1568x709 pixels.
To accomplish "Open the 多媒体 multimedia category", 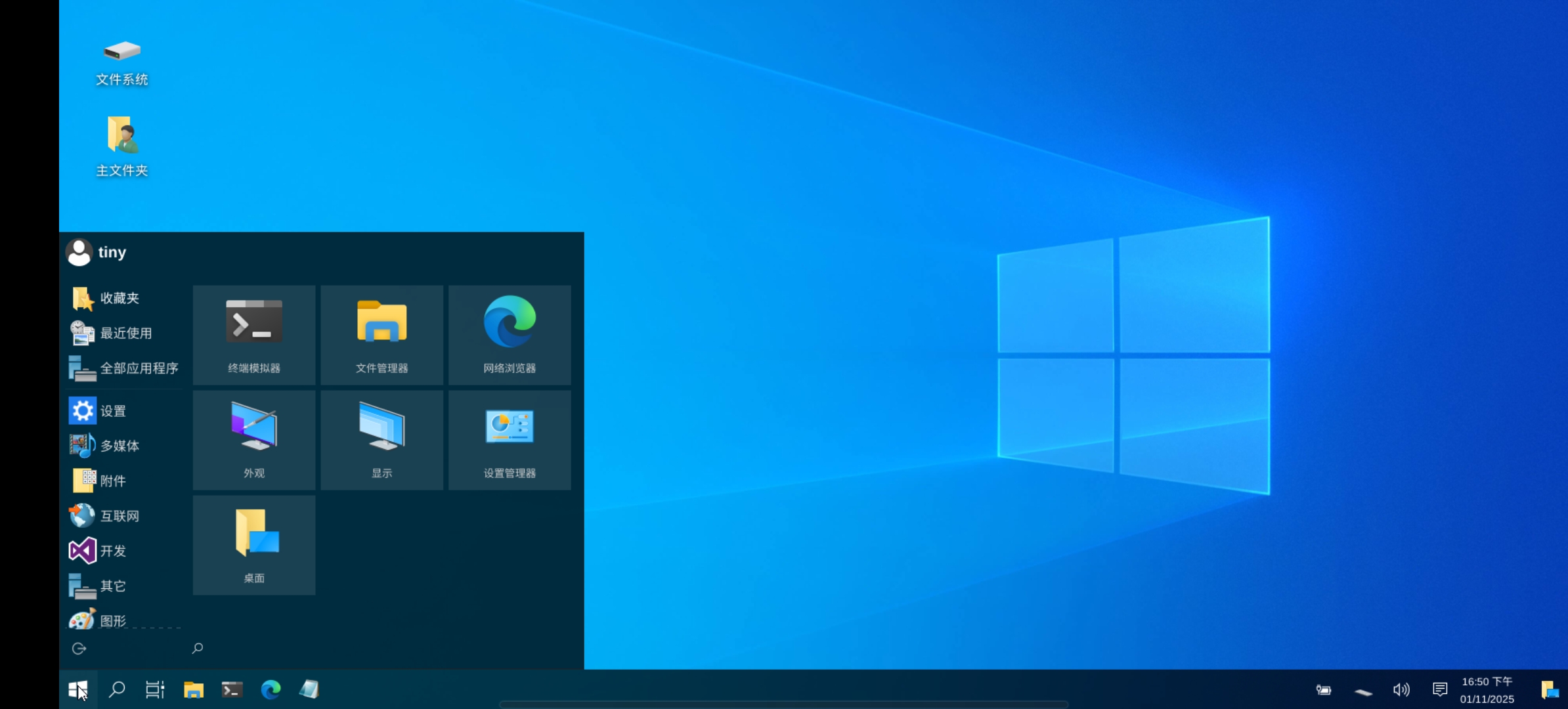I will click(123, 446).
